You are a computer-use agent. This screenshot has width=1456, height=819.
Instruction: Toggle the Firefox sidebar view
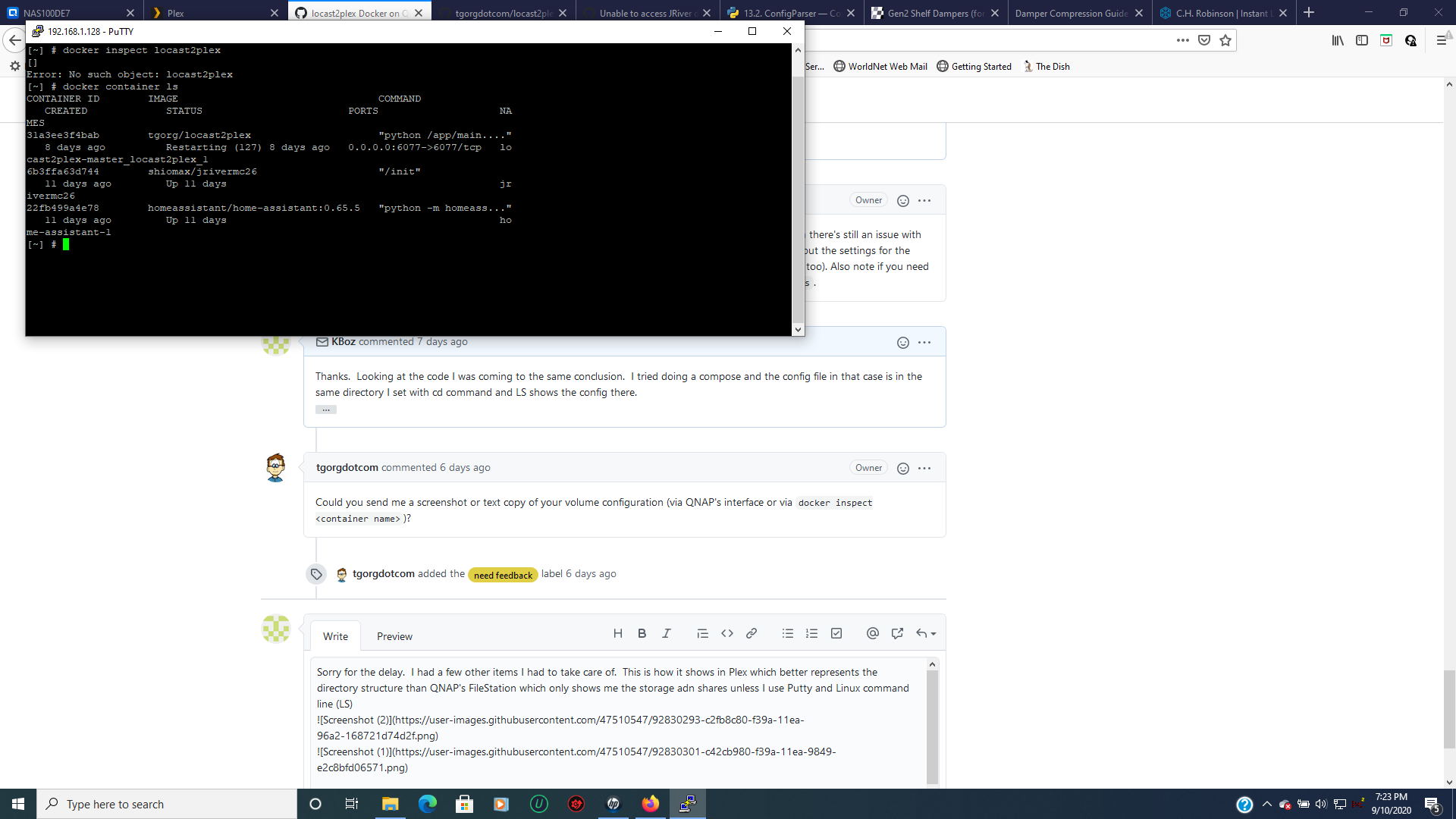[1363, 40]
